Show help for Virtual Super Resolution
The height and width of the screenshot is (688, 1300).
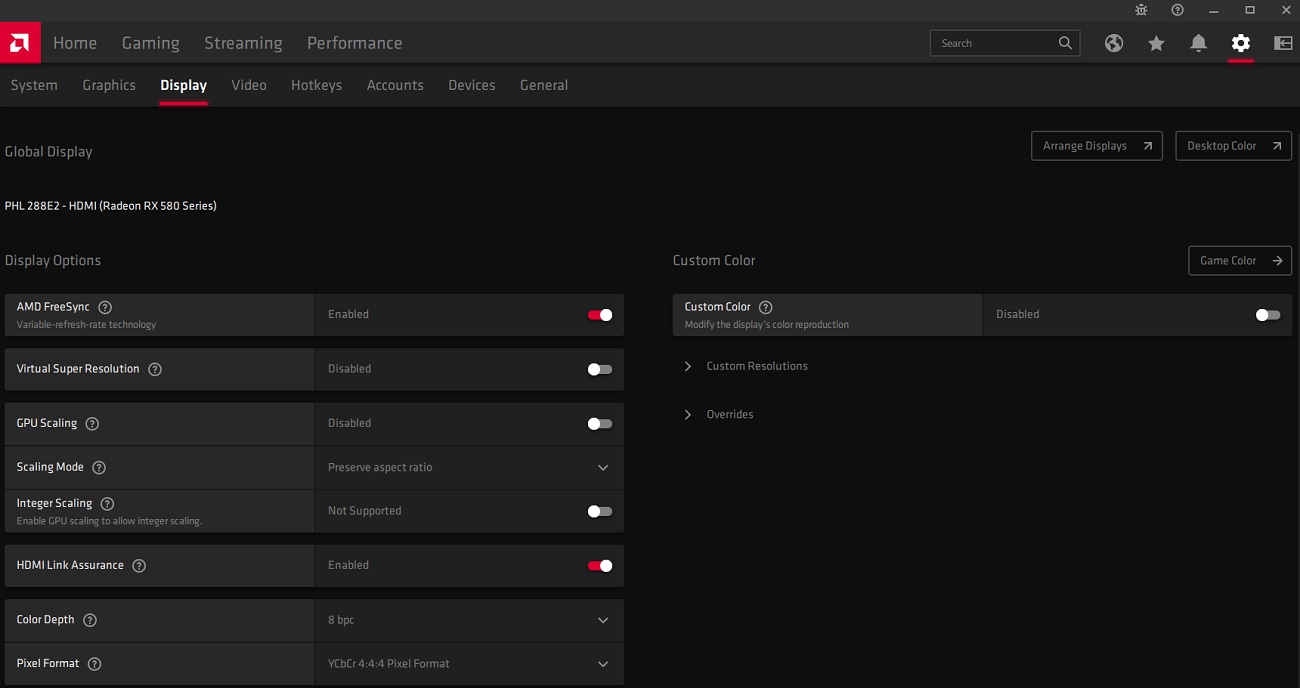click(x=155, y=369)
